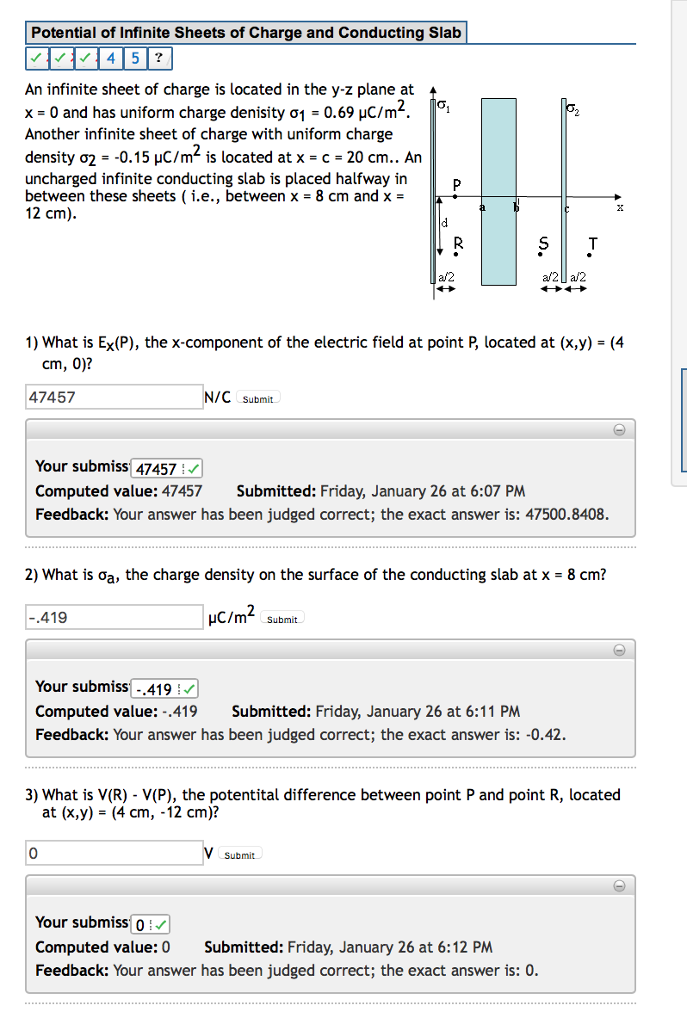Open question 4 in the navigation bar
The image size is (687, 1024).
[110, 58]
